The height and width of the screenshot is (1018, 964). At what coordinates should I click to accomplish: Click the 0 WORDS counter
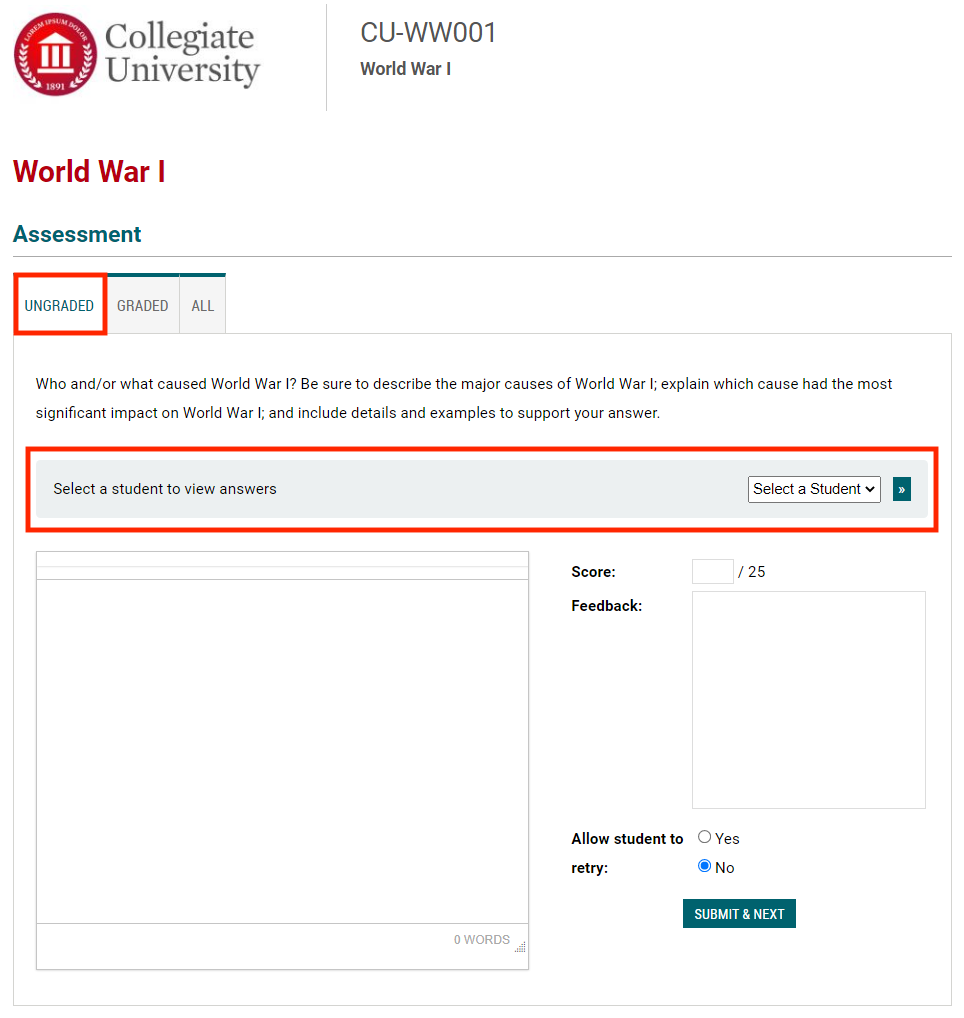482,939
